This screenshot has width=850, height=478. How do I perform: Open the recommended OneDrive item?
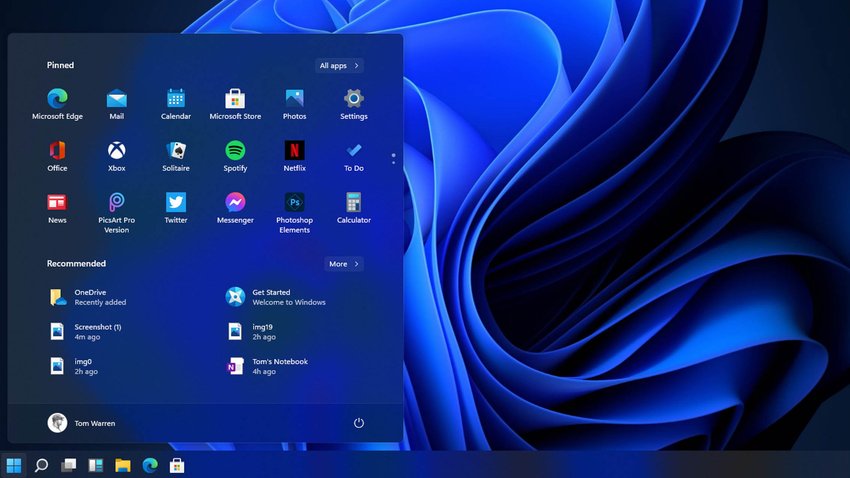tap(88, 297)
